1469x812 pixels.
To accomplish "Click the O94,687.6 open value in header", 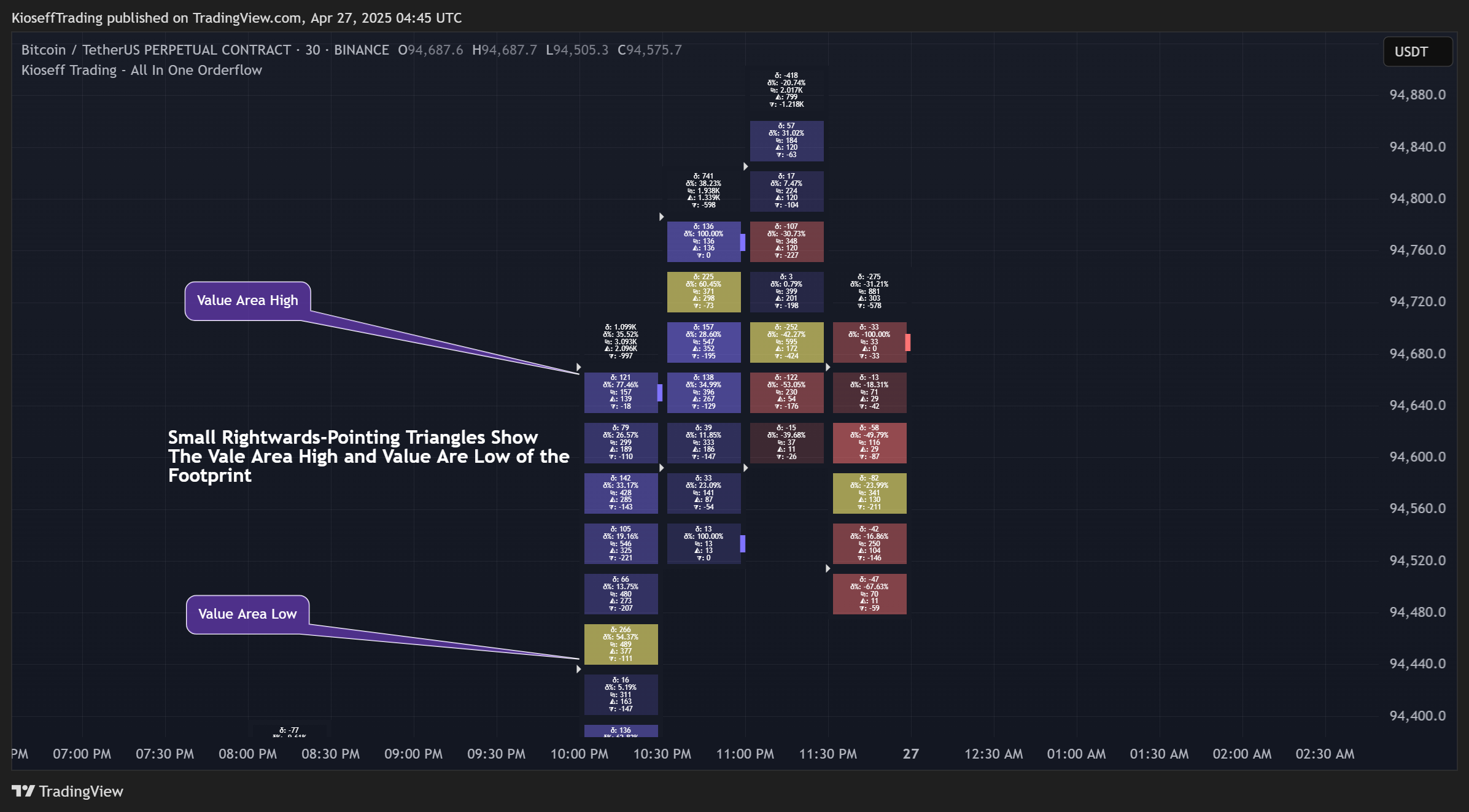I will click(430, 50).
